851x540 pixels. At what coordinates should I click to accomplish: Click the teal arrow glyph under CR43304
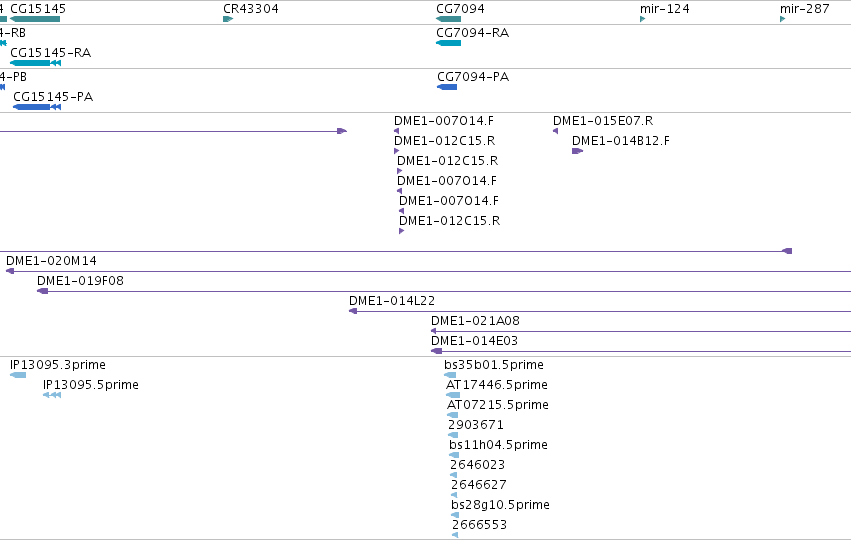228,19
